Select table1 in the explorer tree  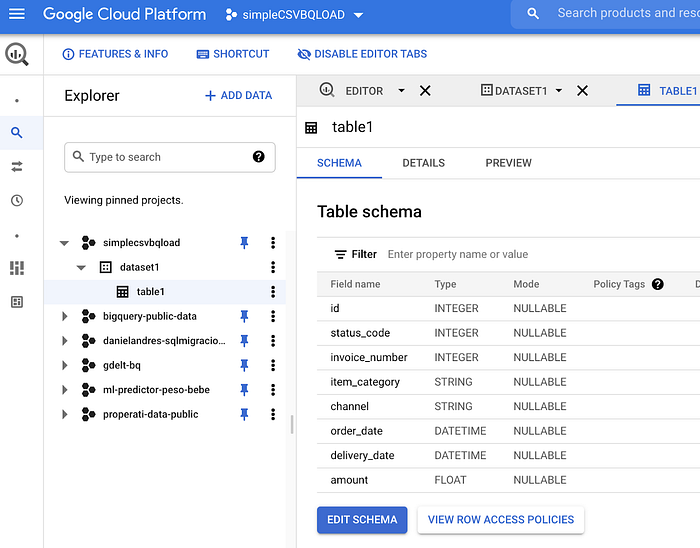150,292
